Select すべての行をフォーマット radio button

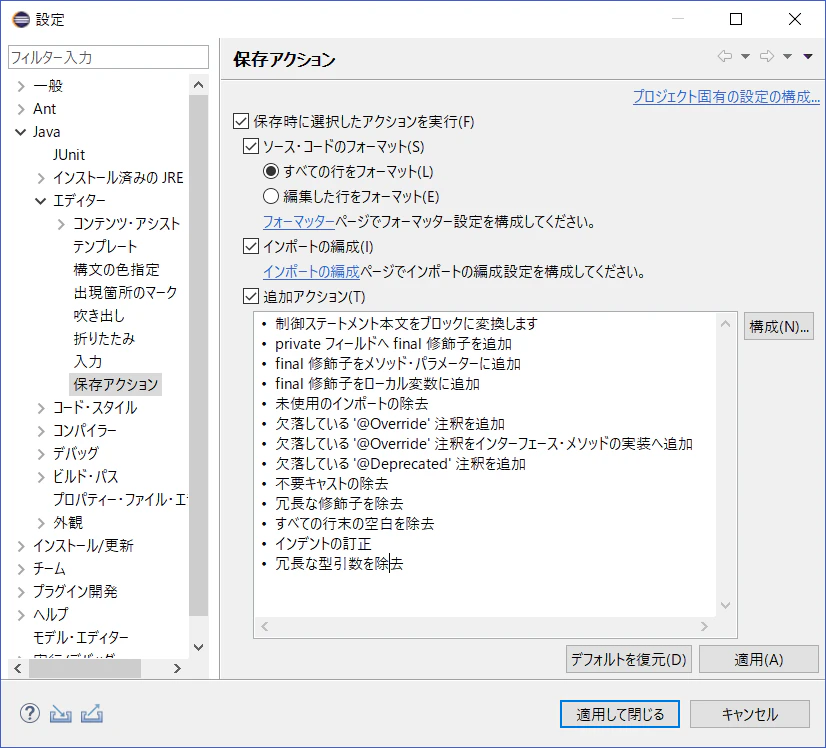click(271, 171)
